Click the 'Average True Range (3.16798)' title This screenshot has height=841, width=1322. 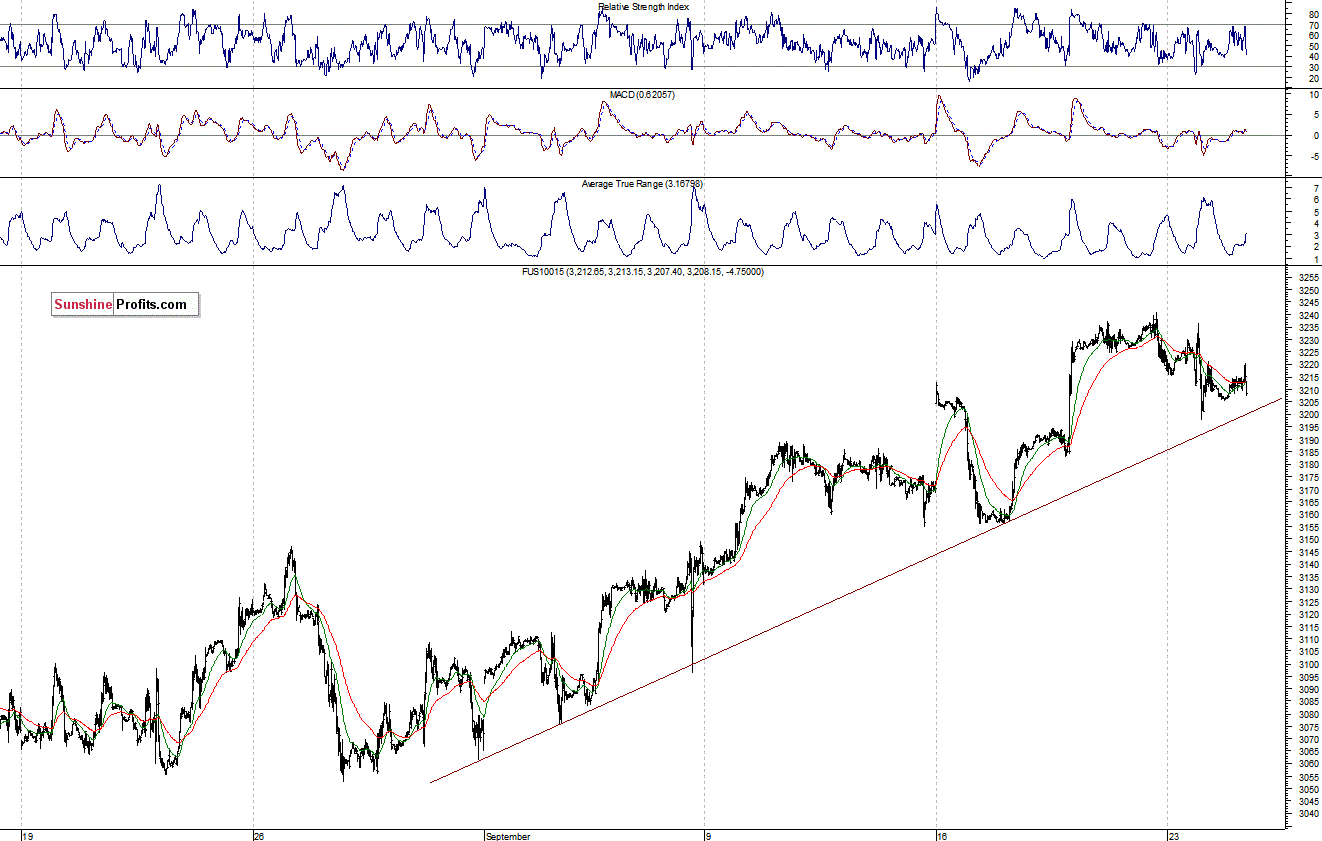(x=643, y=184)
